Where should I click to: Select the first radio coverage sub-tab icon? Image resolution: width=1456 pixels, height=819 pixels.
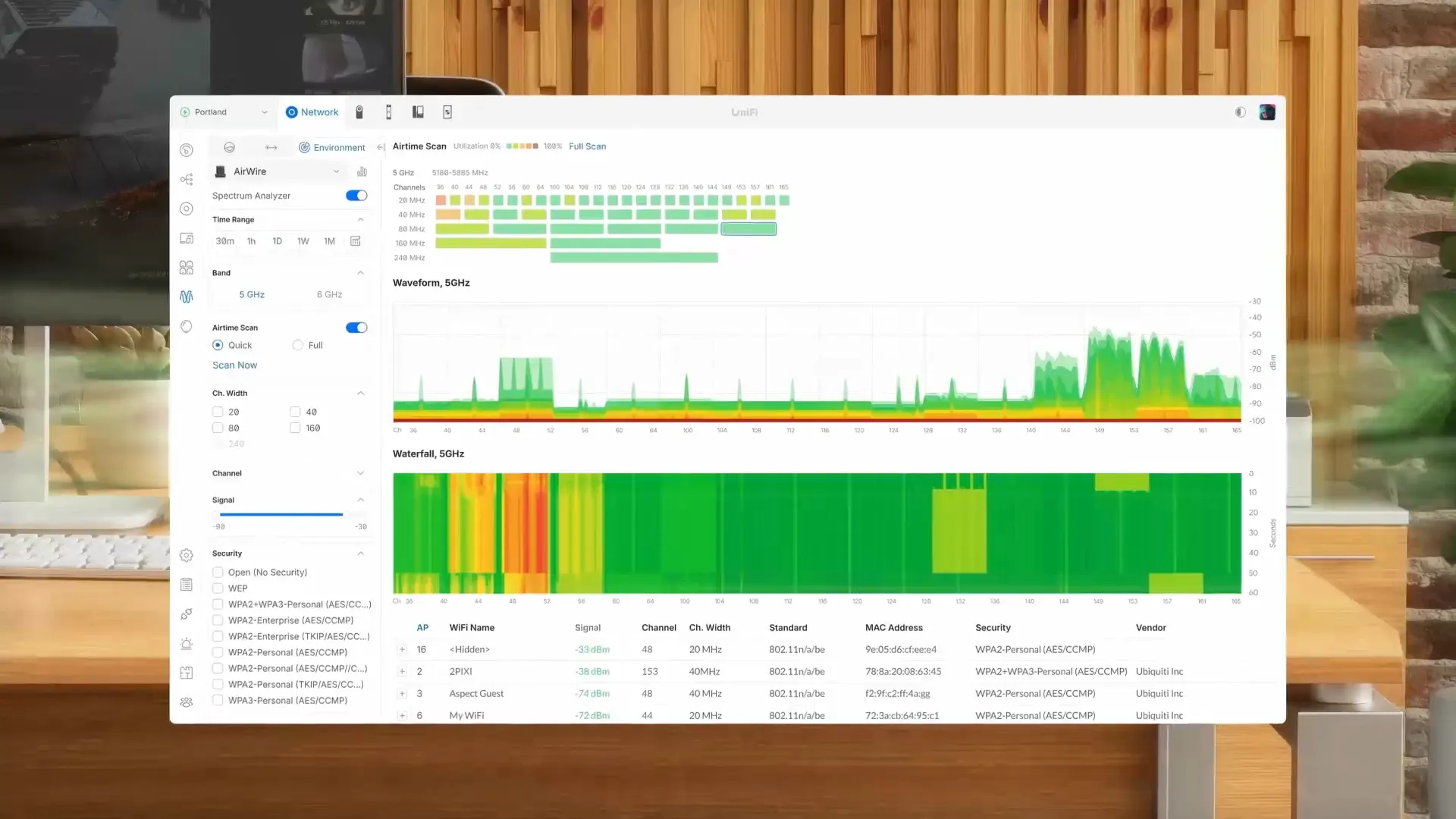point(229,147)
